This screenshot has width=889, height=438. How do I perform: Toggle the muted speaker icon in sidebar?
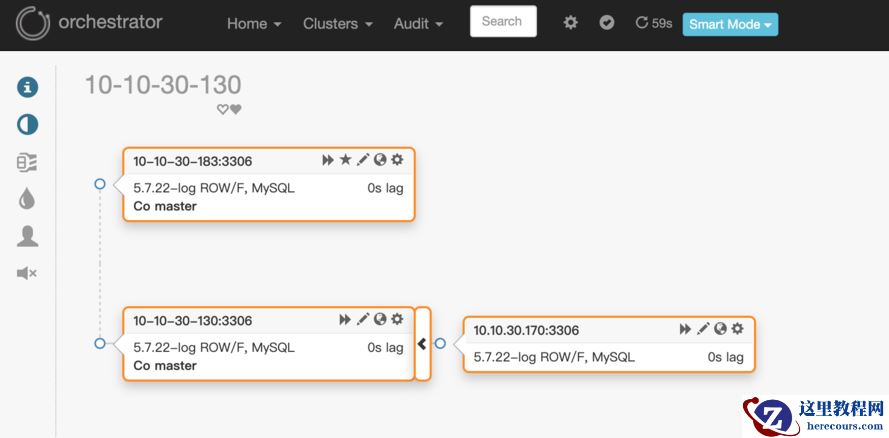pyautogui.click(x=27, y=274)
